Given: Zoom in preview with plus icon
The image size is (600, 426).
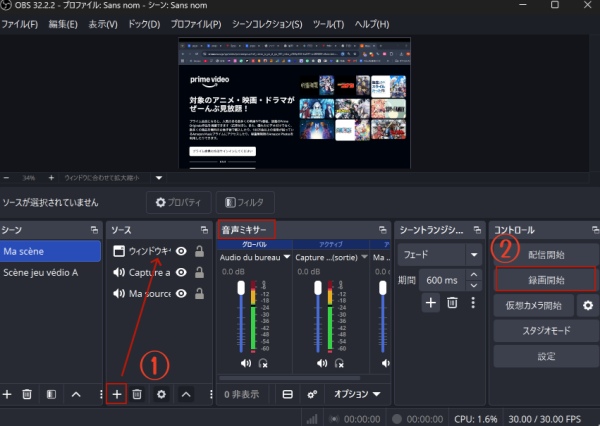Looking at the screenshot, I should point(51,178).
